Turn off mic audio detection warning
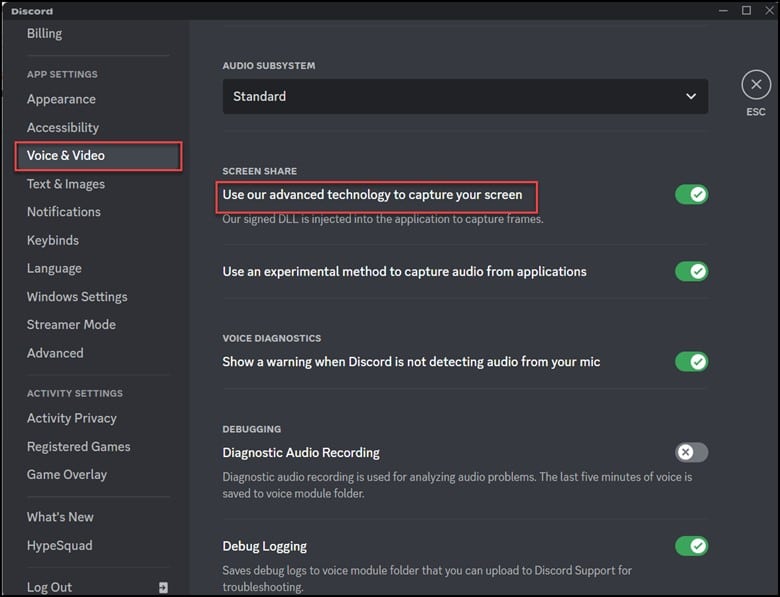The width and height of the screenshot is (780, 597). tap(691, 361)
